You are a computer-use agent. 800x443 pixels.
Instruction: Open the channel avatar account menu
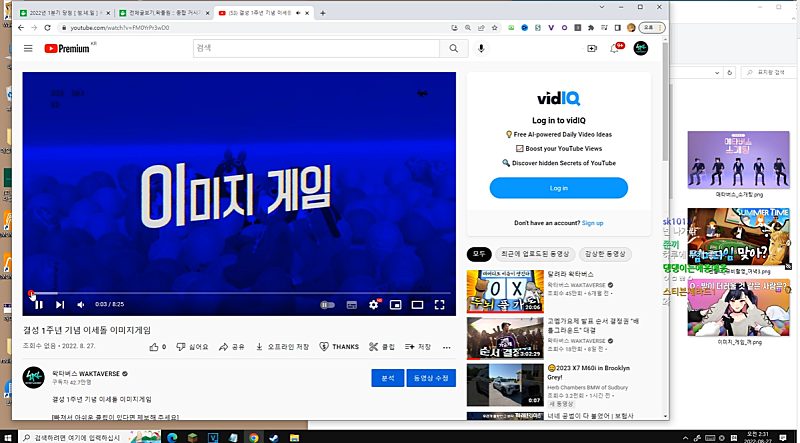[x=641, y=48]
